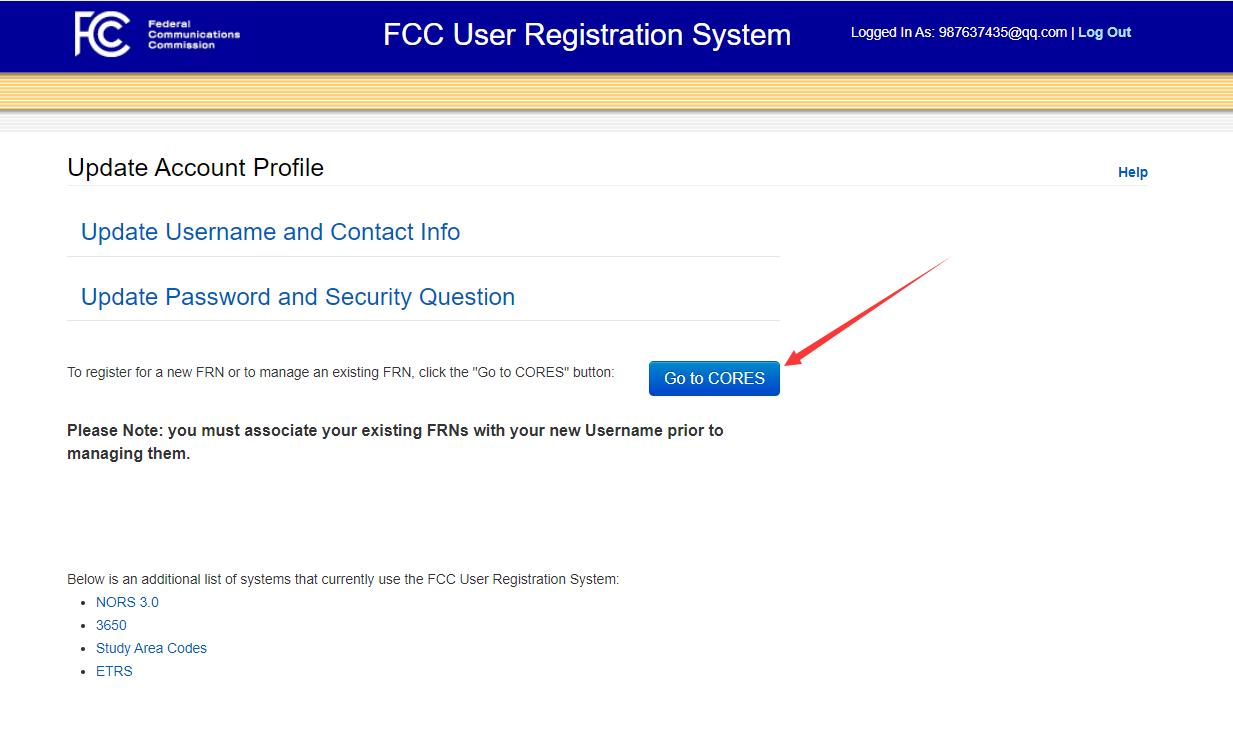Log out using the Log Out link

[1104, 32]
